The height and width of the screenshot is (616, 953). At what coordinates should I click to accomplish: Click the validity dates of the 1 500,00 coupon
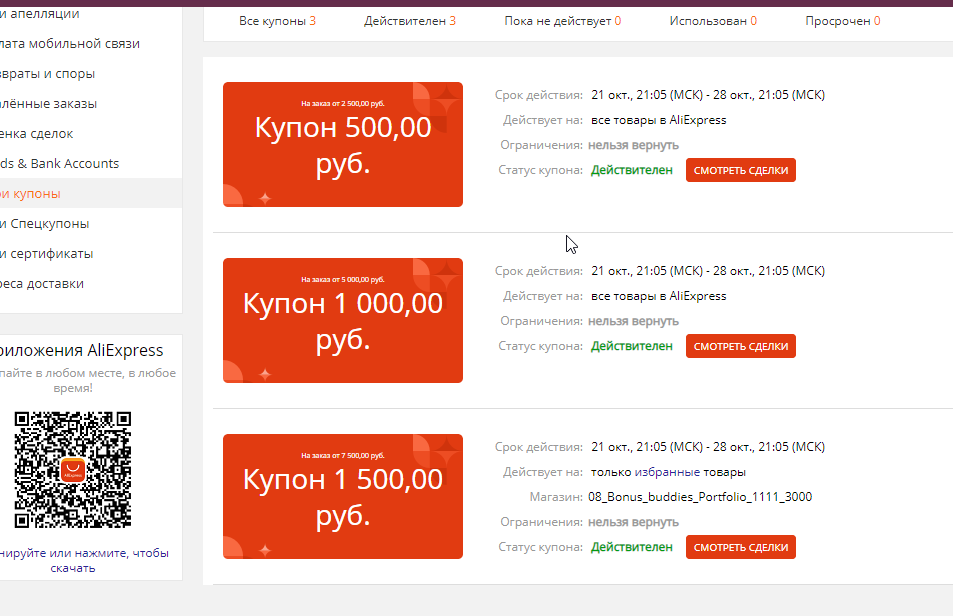[x=708, y=447]
